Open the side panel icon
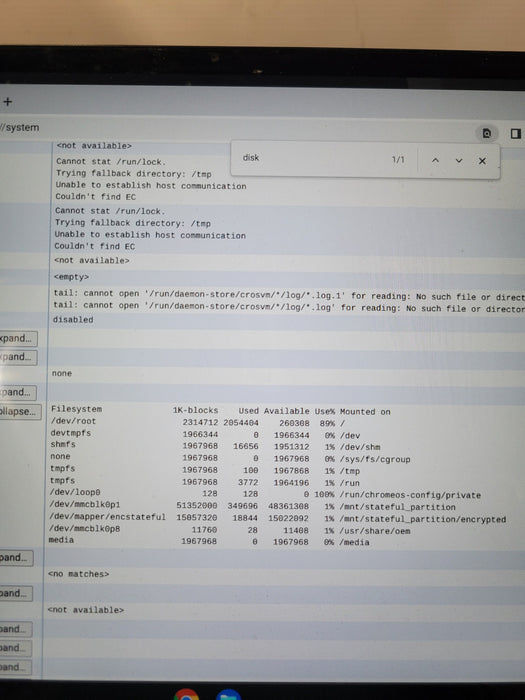Image resolution: width=525 pixels, height=700 pixels. [x=515, y=133]
